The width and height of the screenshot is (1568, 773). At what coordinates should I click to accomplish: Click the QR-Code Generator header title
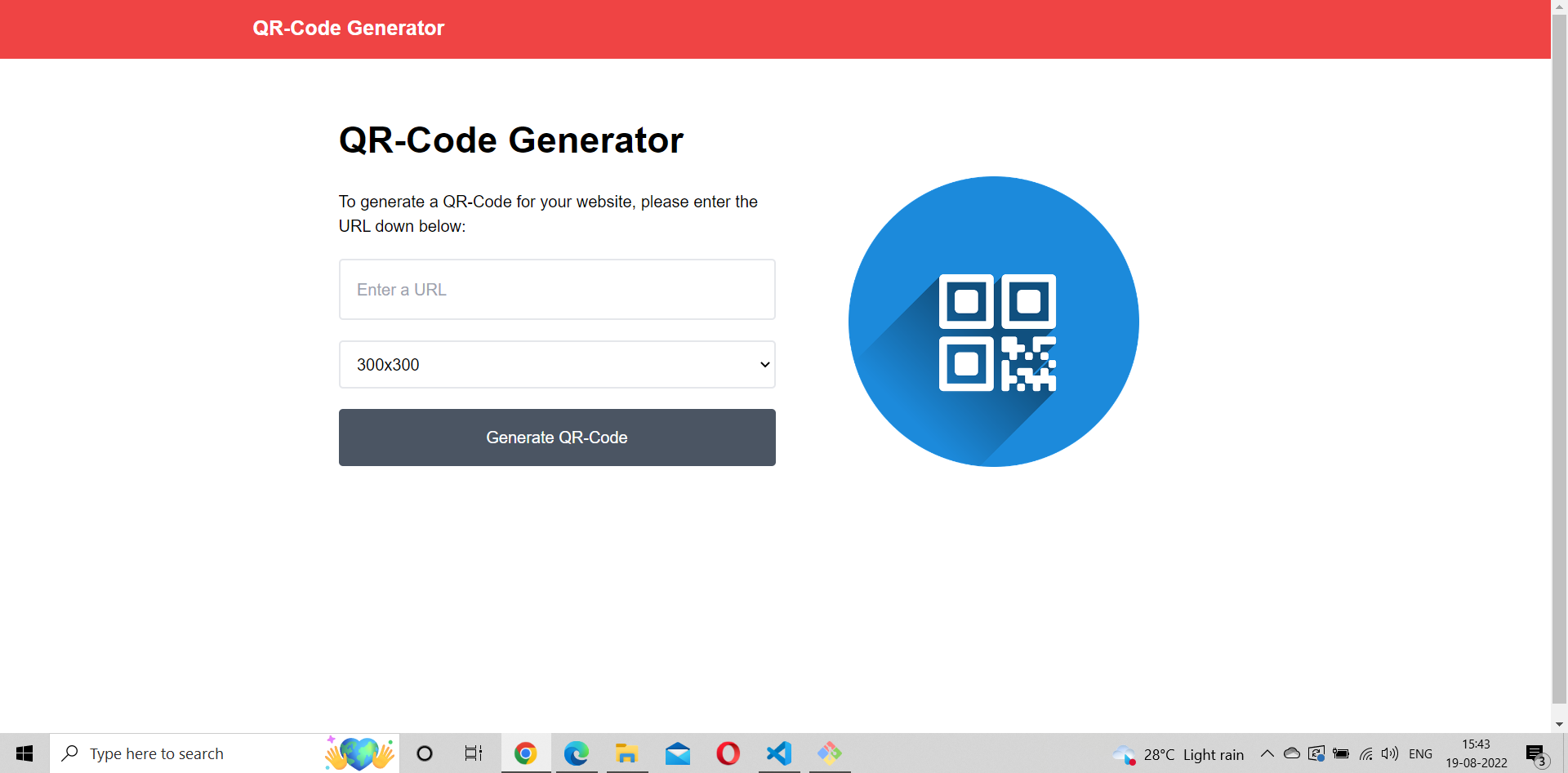tap(349, 28)
